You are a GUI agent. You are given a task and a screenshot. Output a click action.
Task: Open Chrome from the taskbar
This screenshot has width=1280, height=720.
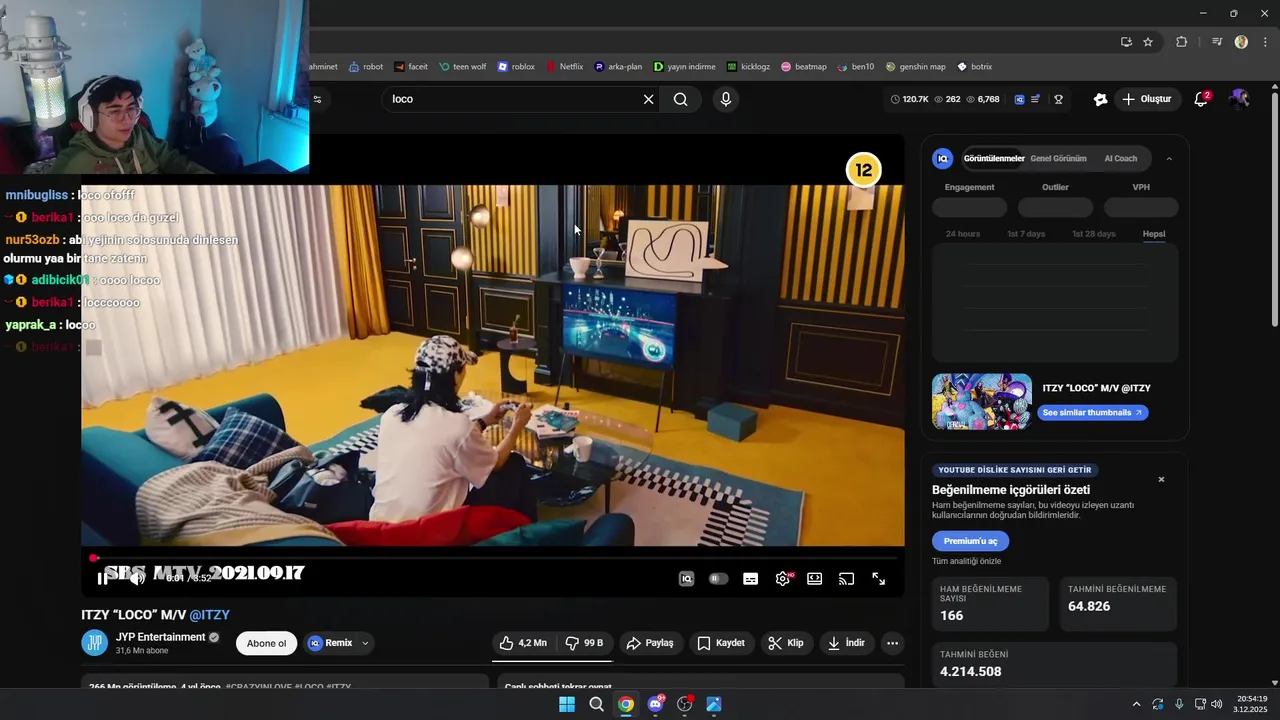click(626, 704)
